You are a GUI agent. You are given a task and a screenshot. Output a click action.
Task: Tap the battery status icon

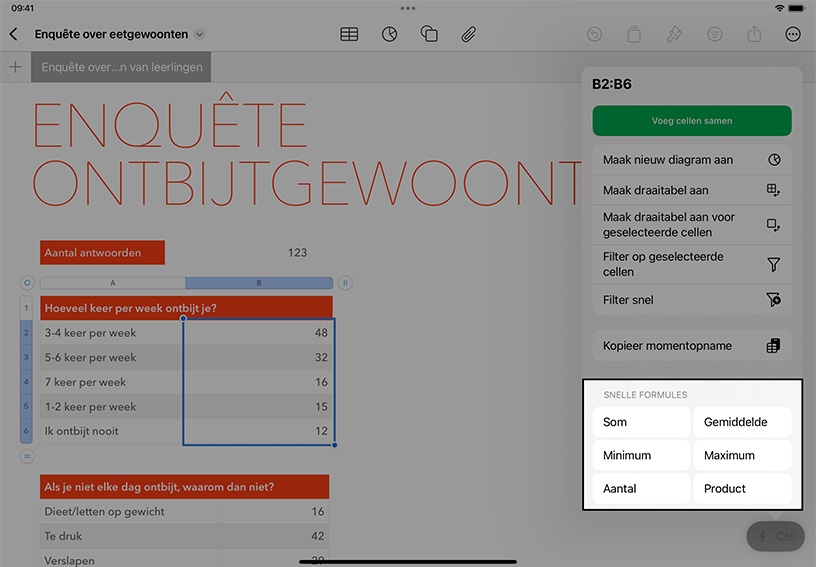[x=796, y=8]
